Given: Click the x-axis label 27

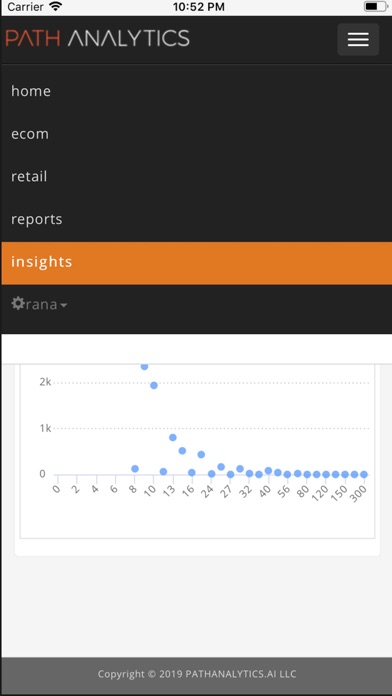Looking at the screenshot, I should tap(227, 491).
